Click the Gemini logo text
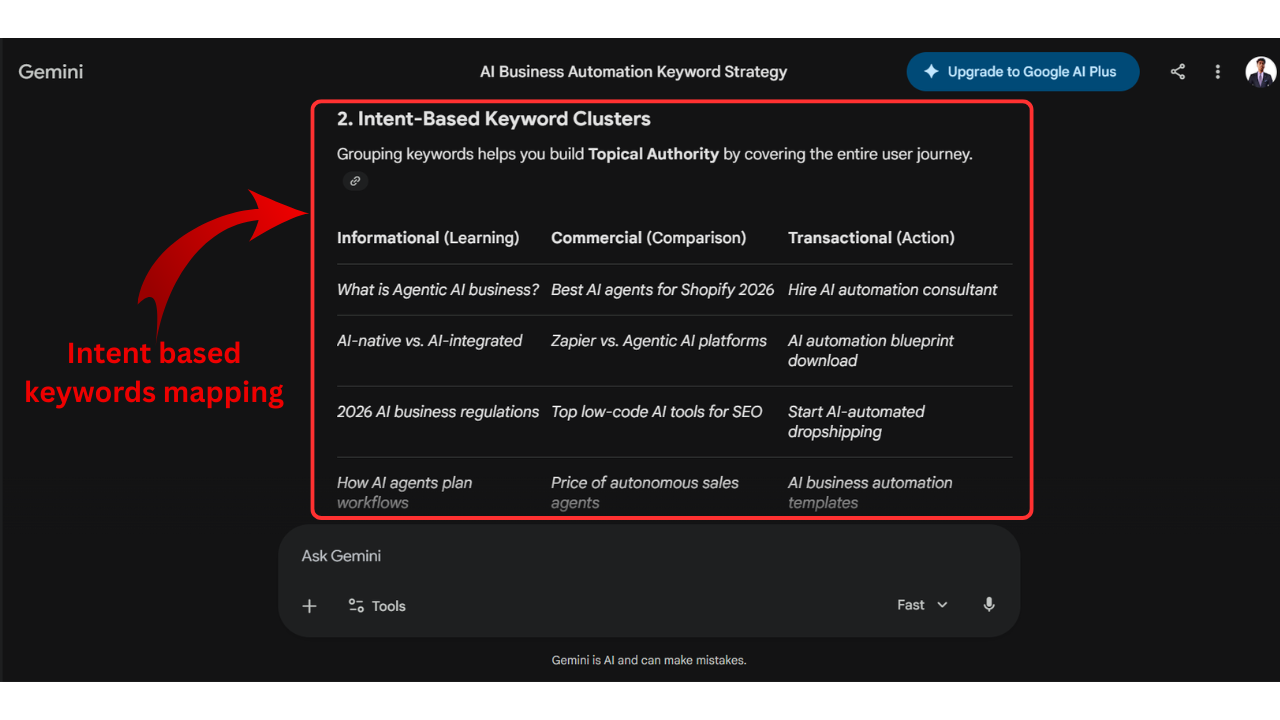This screenshot has height=720, width=1280. pos(51,72)
